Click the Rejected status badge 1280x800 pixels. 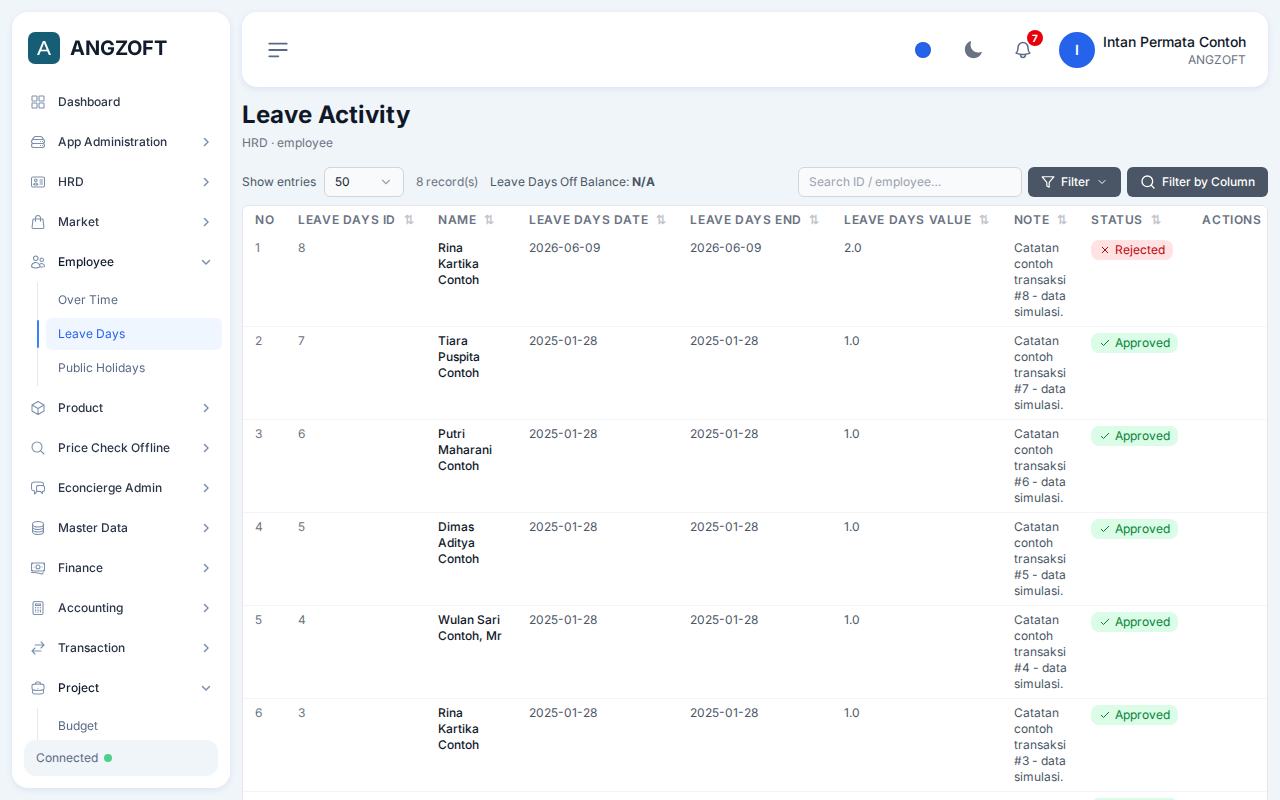(1132, 250)
